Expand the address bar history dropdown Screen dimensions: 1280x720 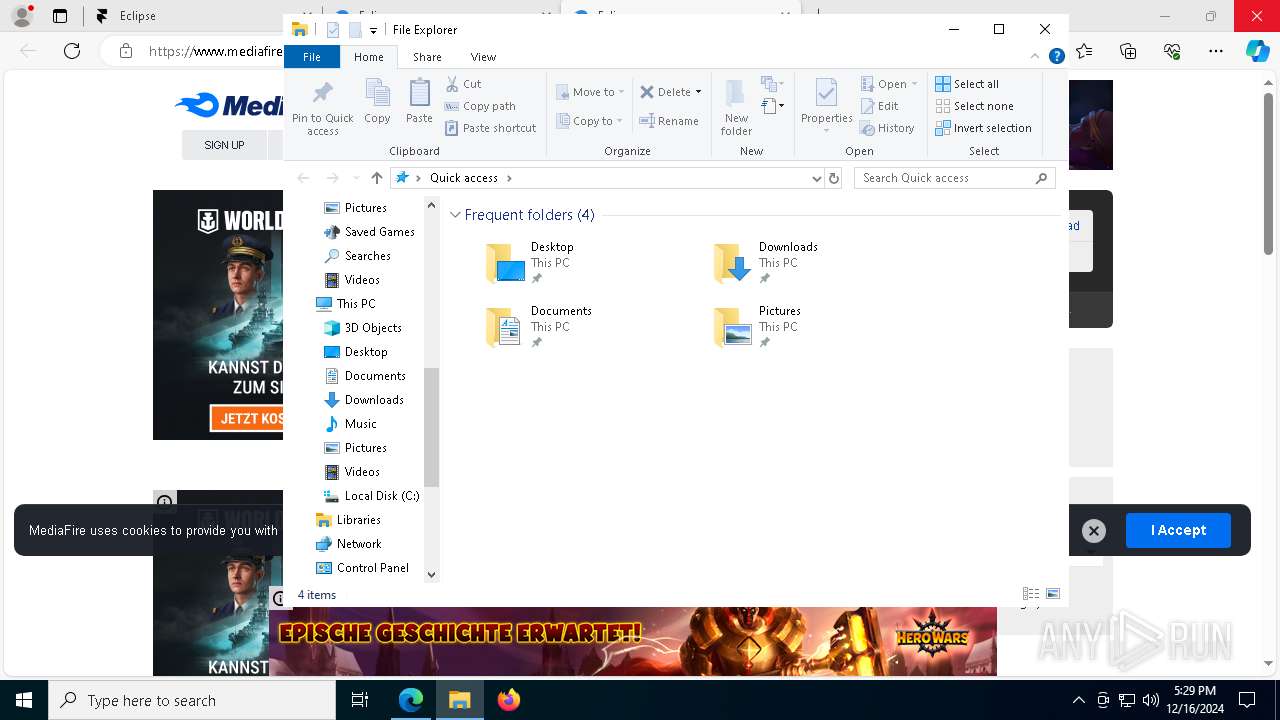(x=816, y=178)
